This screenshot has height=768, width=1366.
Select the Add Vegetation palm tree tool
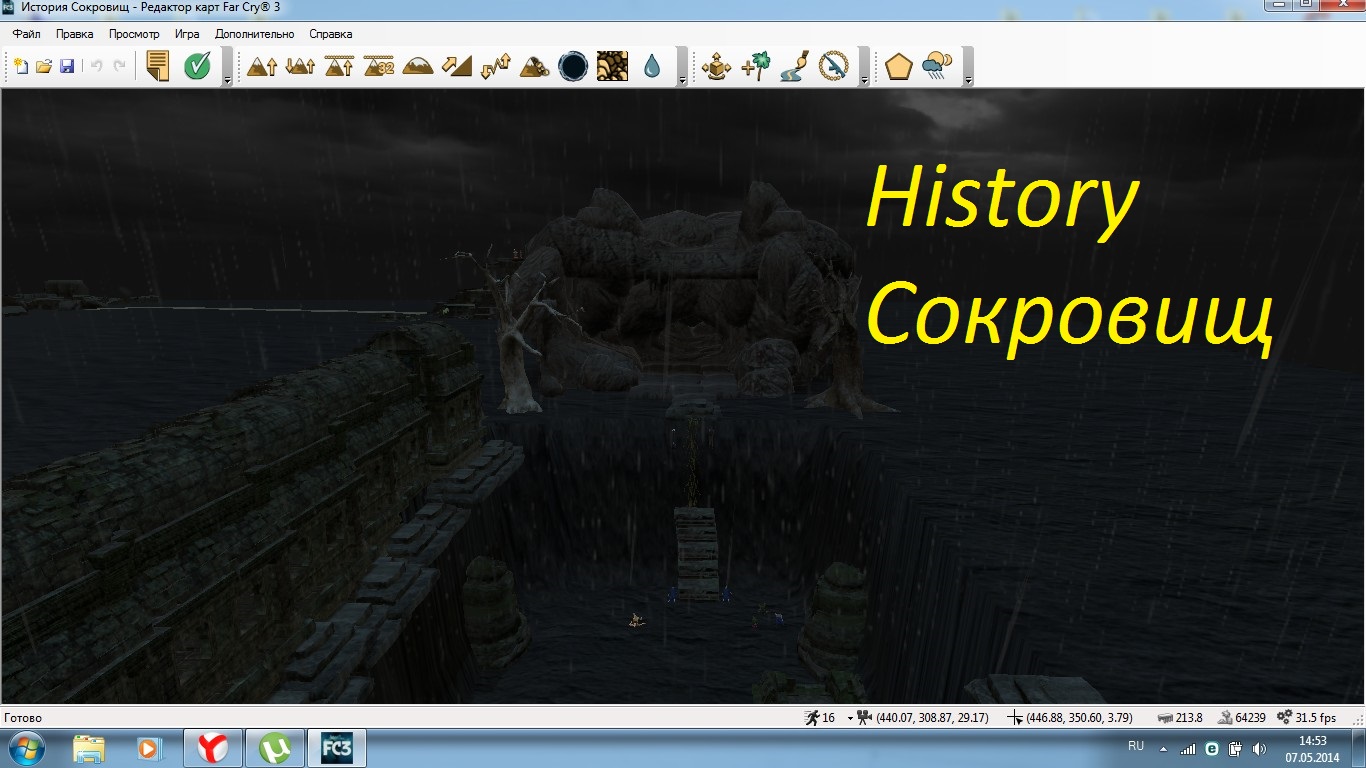755,66
